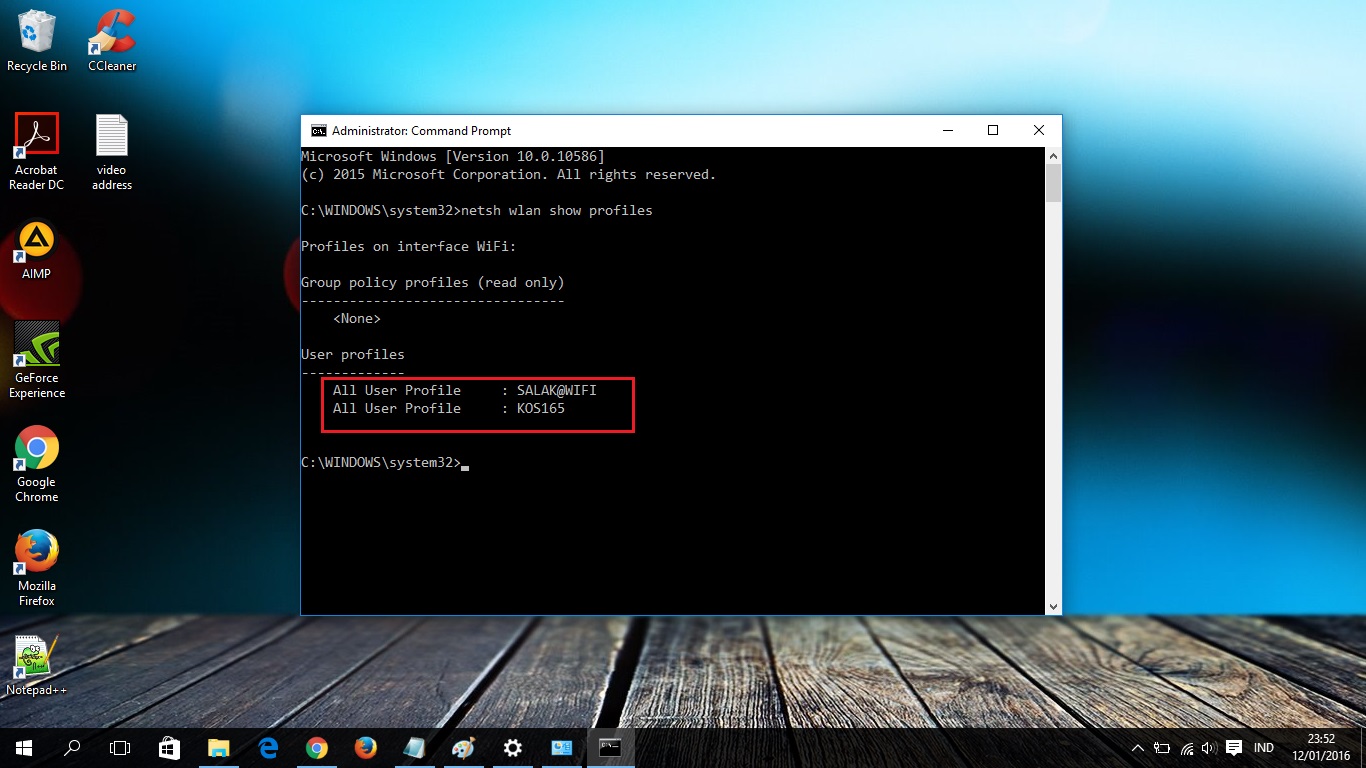Click the 'Profiles on interface WiFi:' line
Viewport: 1366px width, 768px height.
409,246
